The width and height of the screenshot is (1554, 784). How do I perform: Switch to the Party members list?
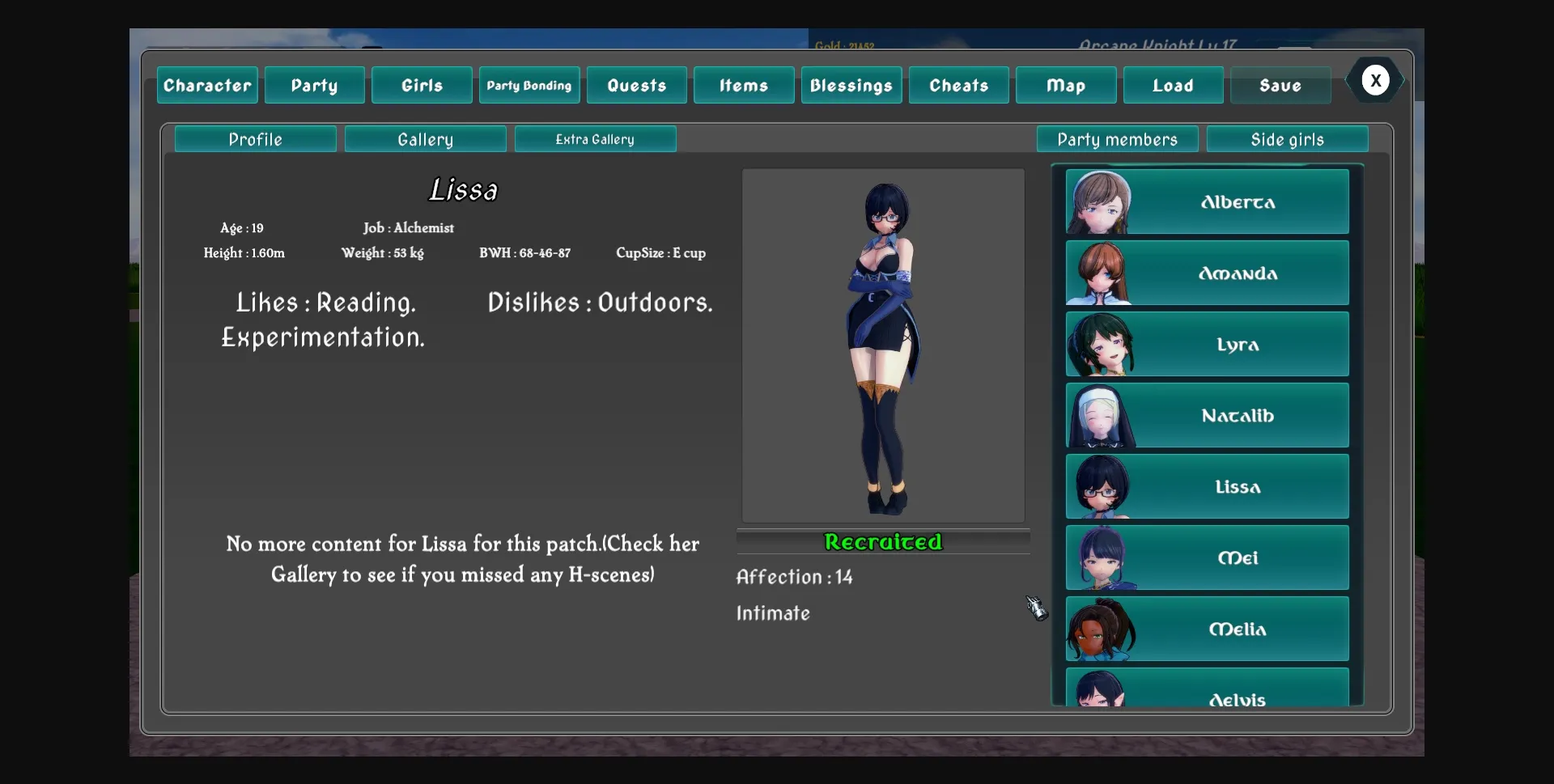point(1118,138)
